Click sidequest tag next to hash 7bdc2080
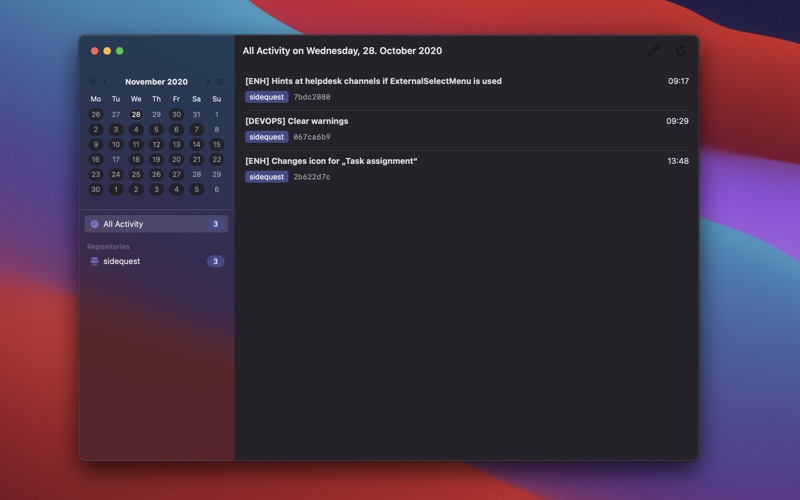This screenshot has width=800, height=500. click(x=266, y=97)
